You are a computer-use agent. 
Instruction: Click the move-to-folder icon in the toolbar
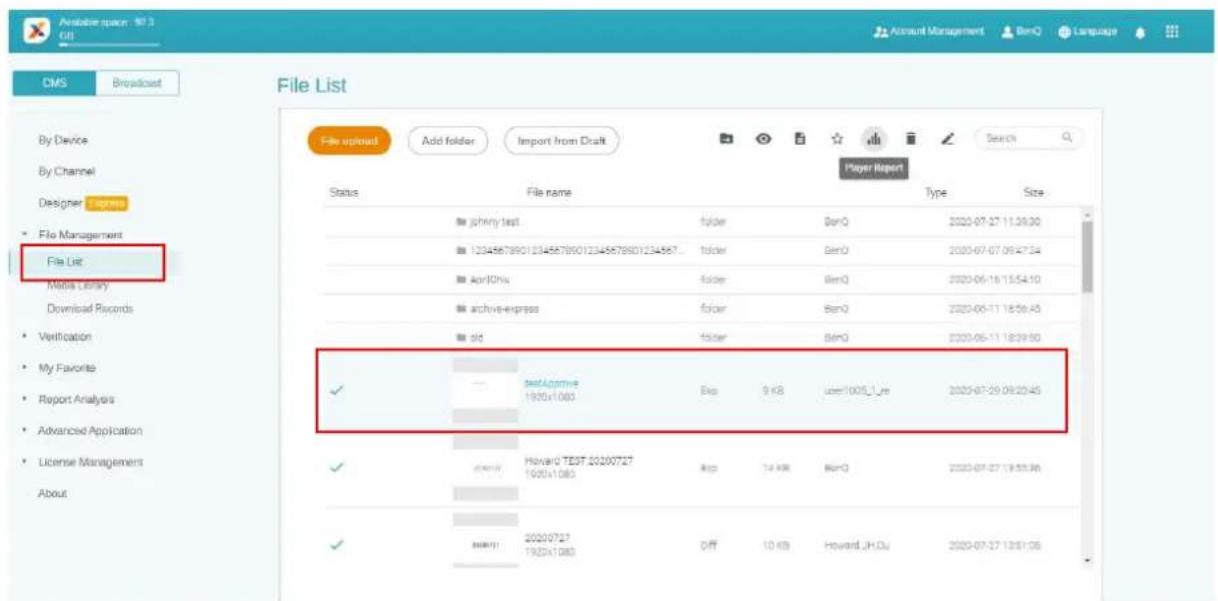(727, 140)
